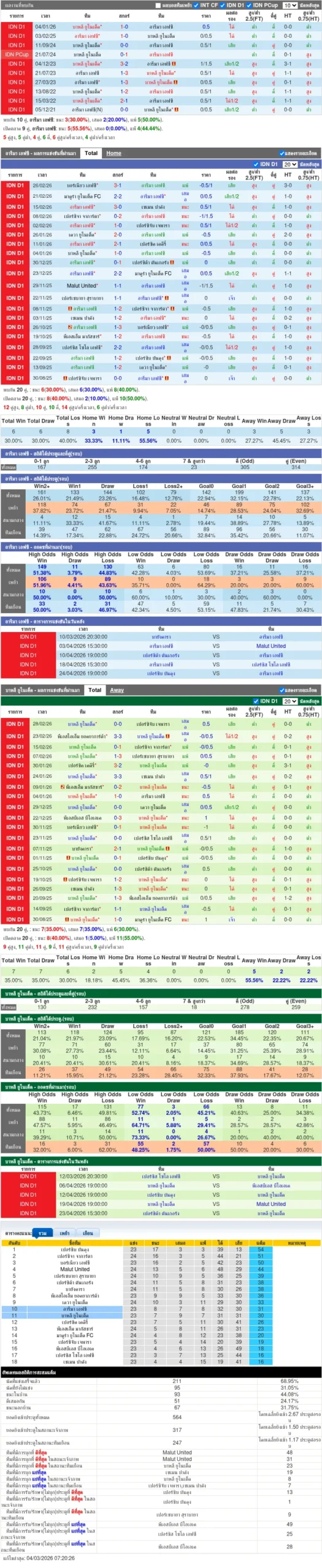The height and width of the screenshot is (1568, 322).
Task: Click the Malut United link in fixtures list
Action: click(270, 646)
